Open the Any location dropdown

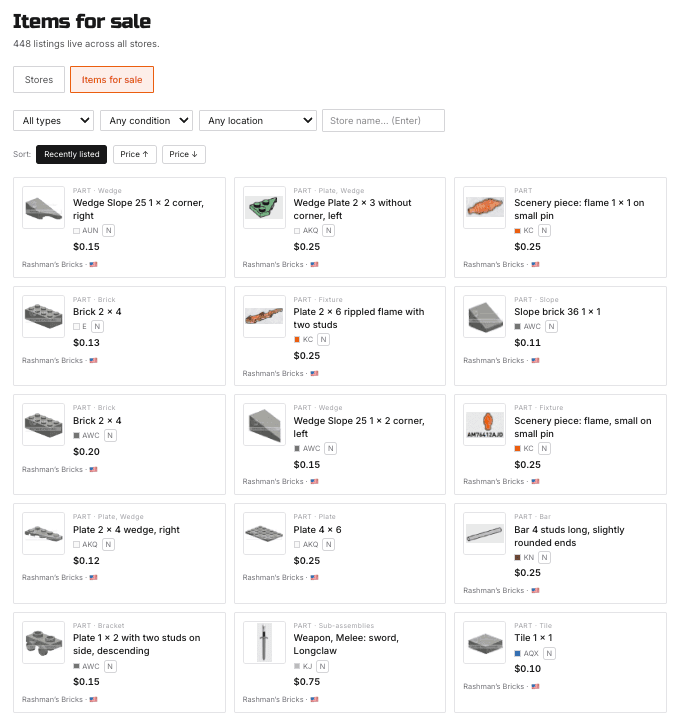point(258,120)
